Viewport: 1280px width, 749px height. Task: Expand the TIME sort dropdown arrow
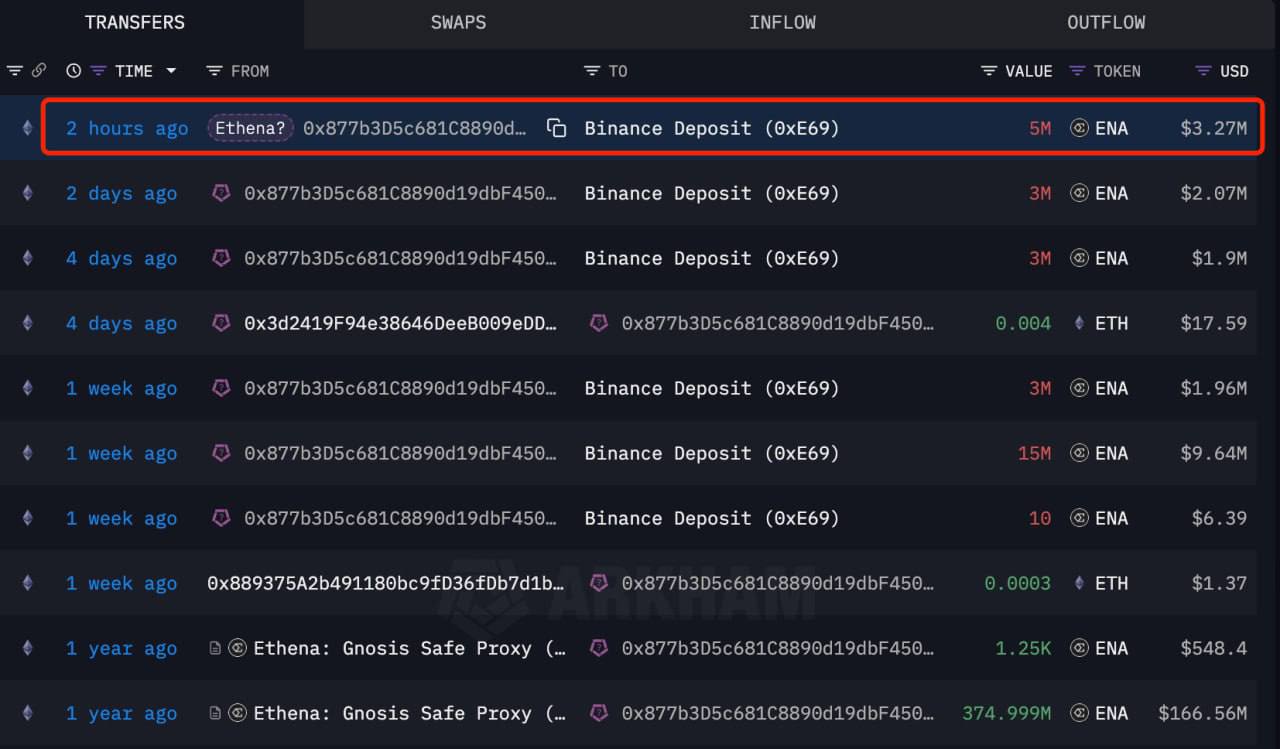pyautogui.click(x=171, y=71)
